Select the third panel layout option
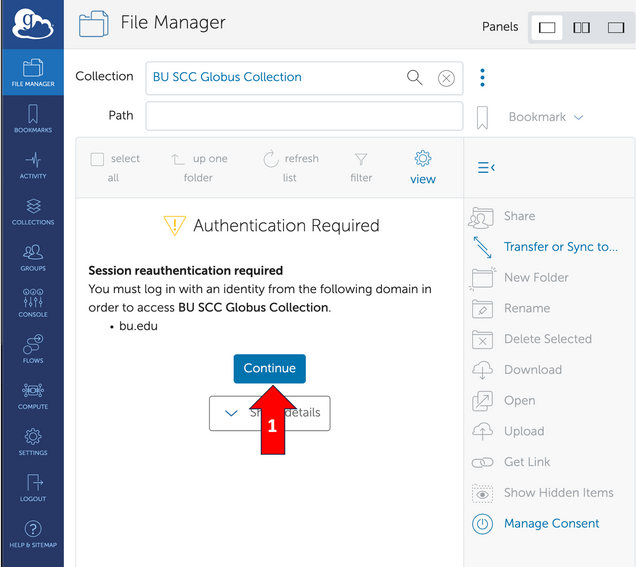 point(616,28)
